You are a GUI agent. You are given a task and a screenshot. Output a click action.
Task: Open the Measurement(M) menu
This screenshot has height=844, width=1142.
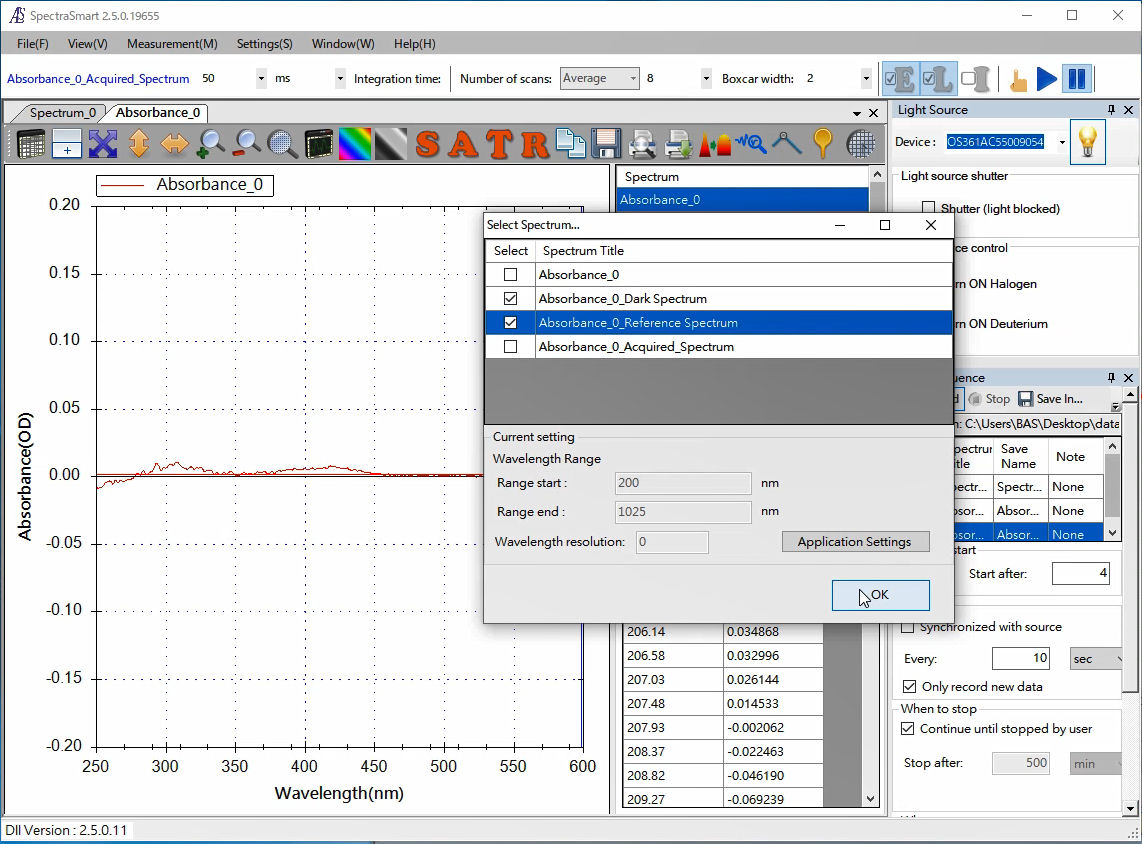coord(172,44)
